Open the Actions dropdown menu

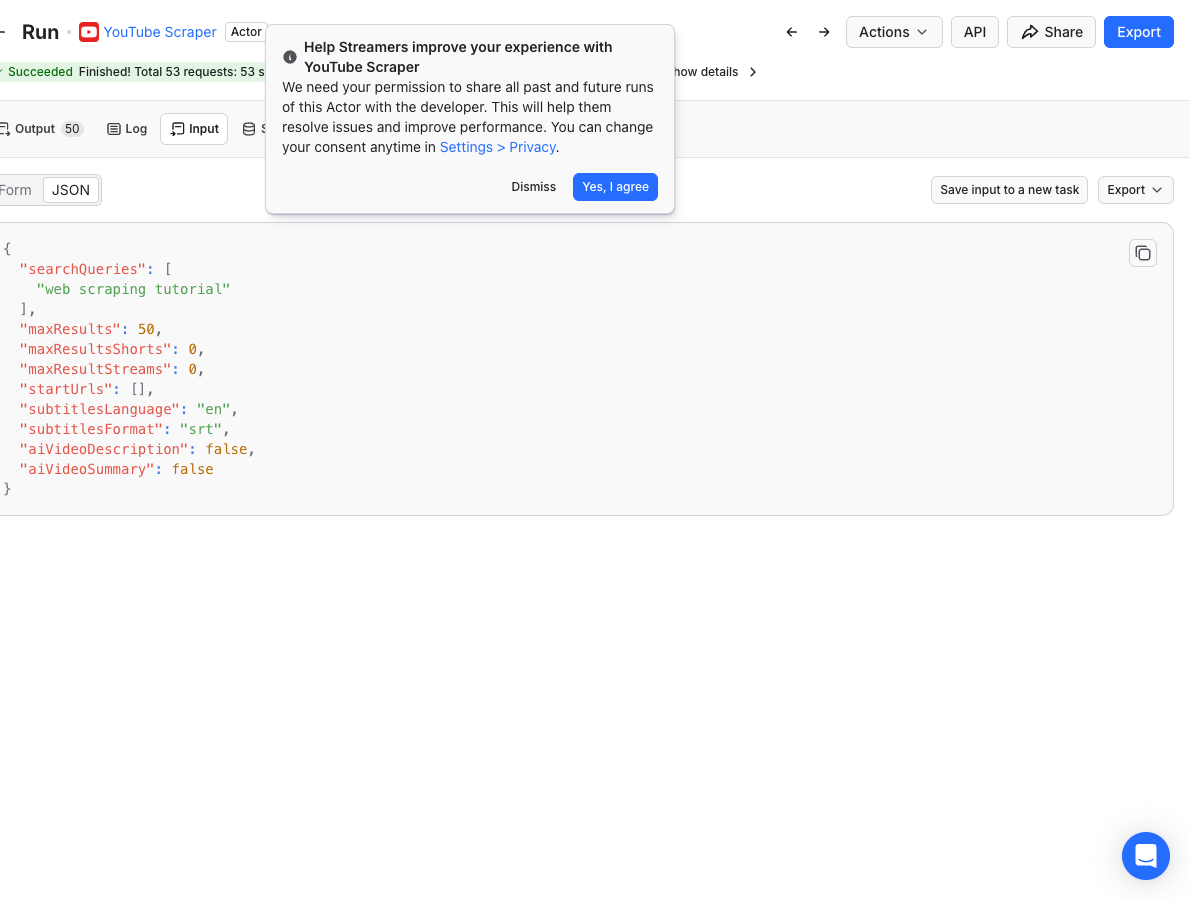(894, 32)
